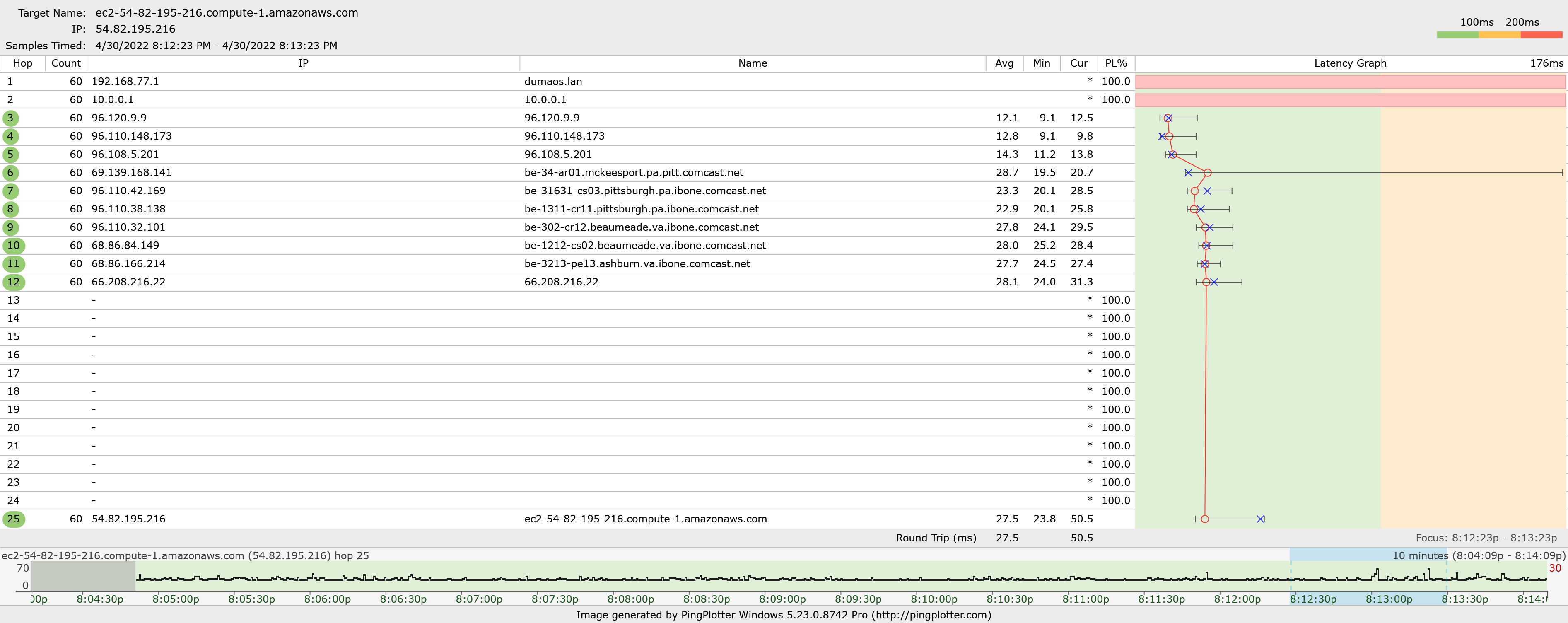Select be-34-ar01.mckeesport.pa.pitt.comcast.net row

point(566,173)
